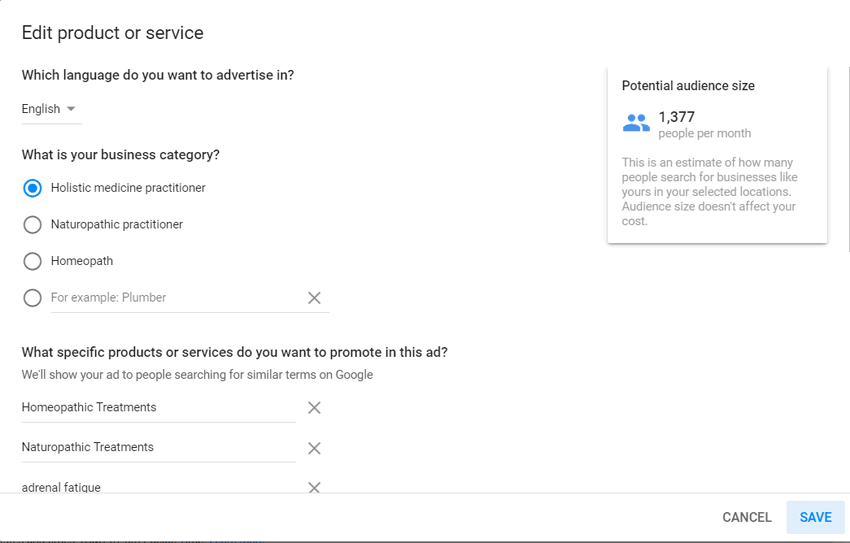Viewport: 850px width, 543px height.
Task: Clear the custom business category field
Action: pyautogui.click(x=314, y=298)
